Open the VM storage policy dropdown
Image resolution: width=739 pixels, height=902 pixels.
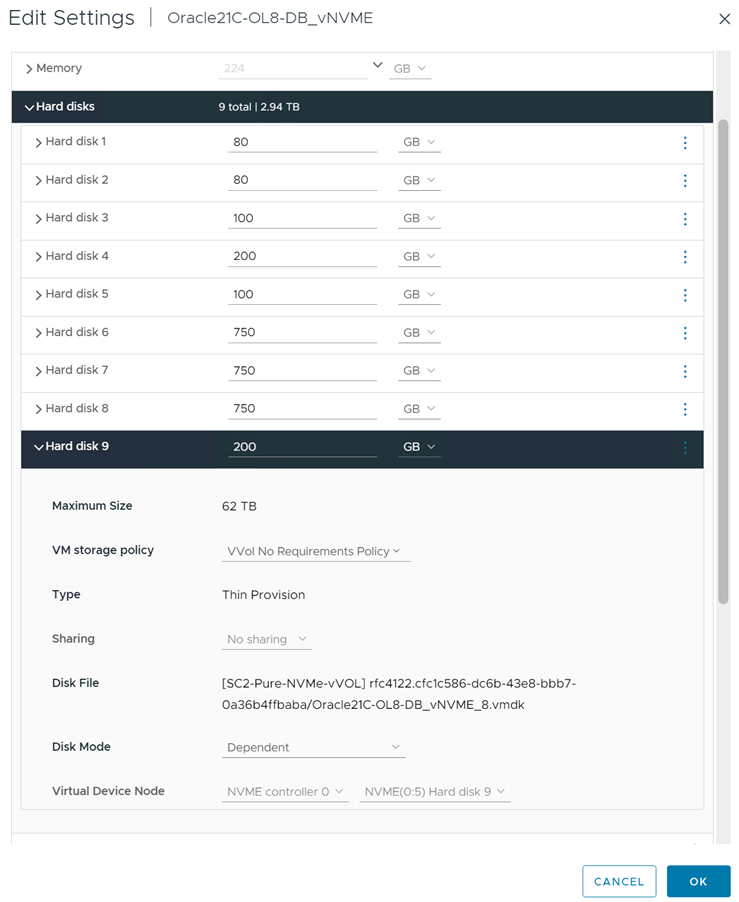316,551
